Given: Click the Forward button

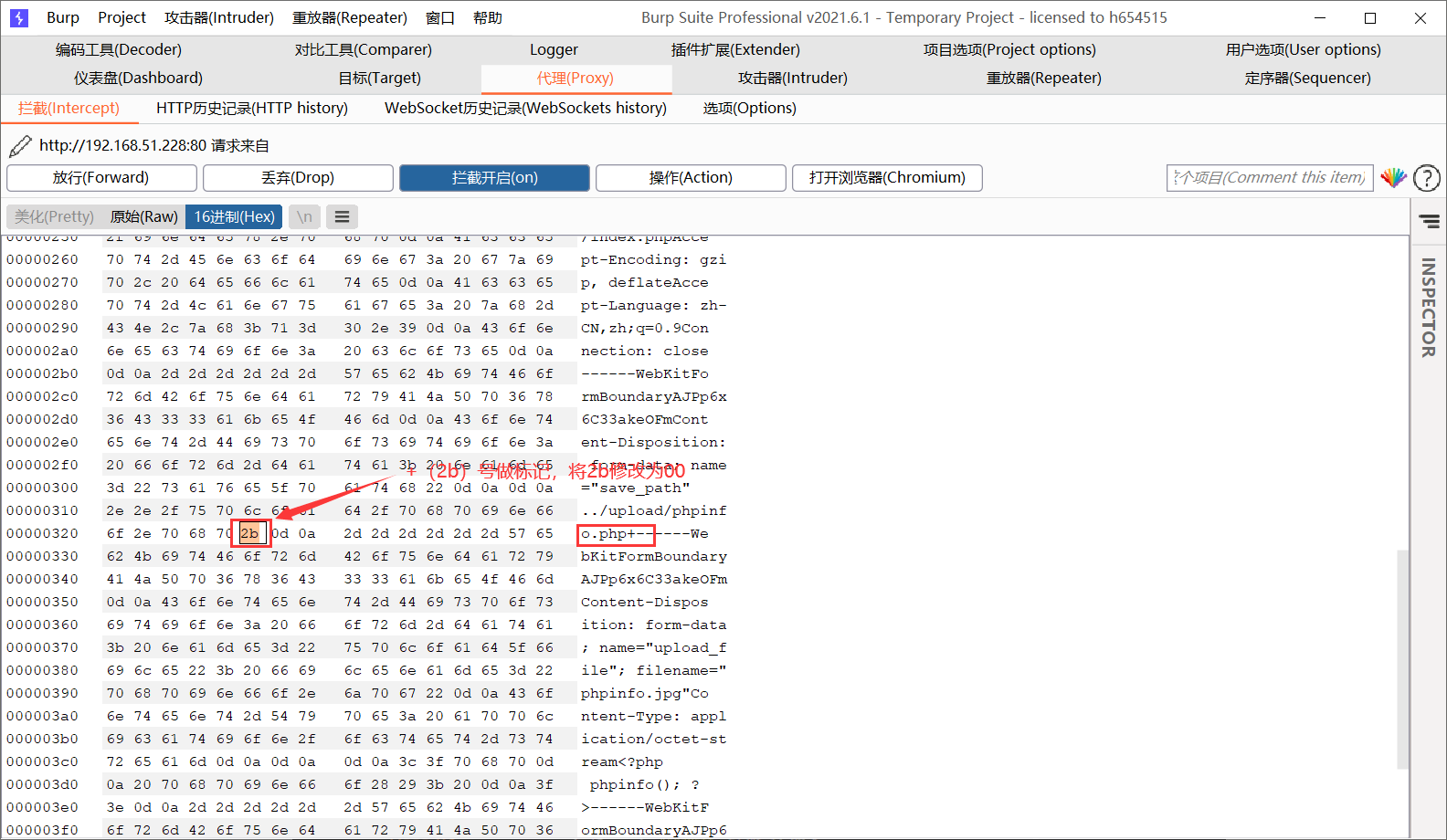Looking at the screenshot, I should tap(101, 177).
